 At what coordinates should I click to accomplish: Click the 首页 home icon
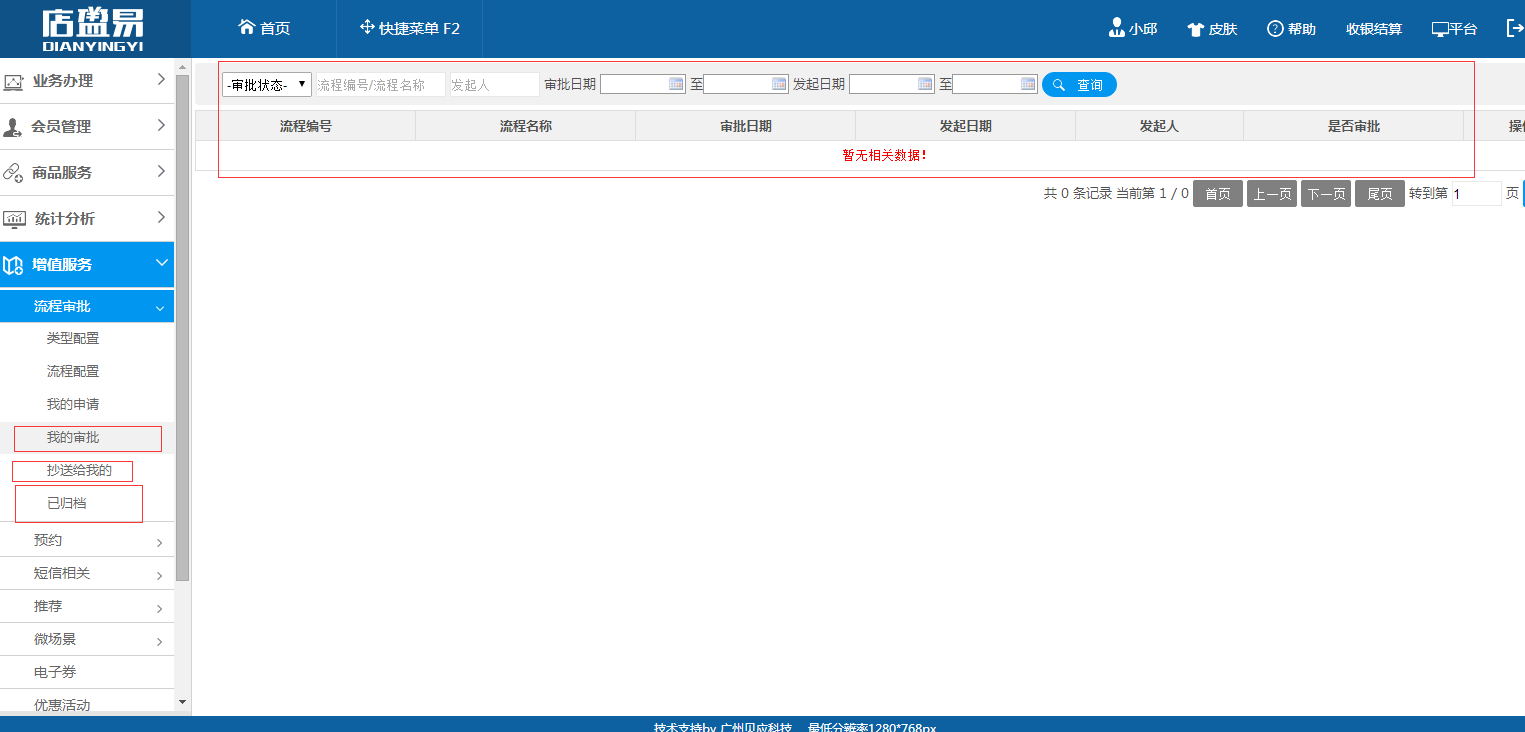pyautogui.click(x=247, y=27)
